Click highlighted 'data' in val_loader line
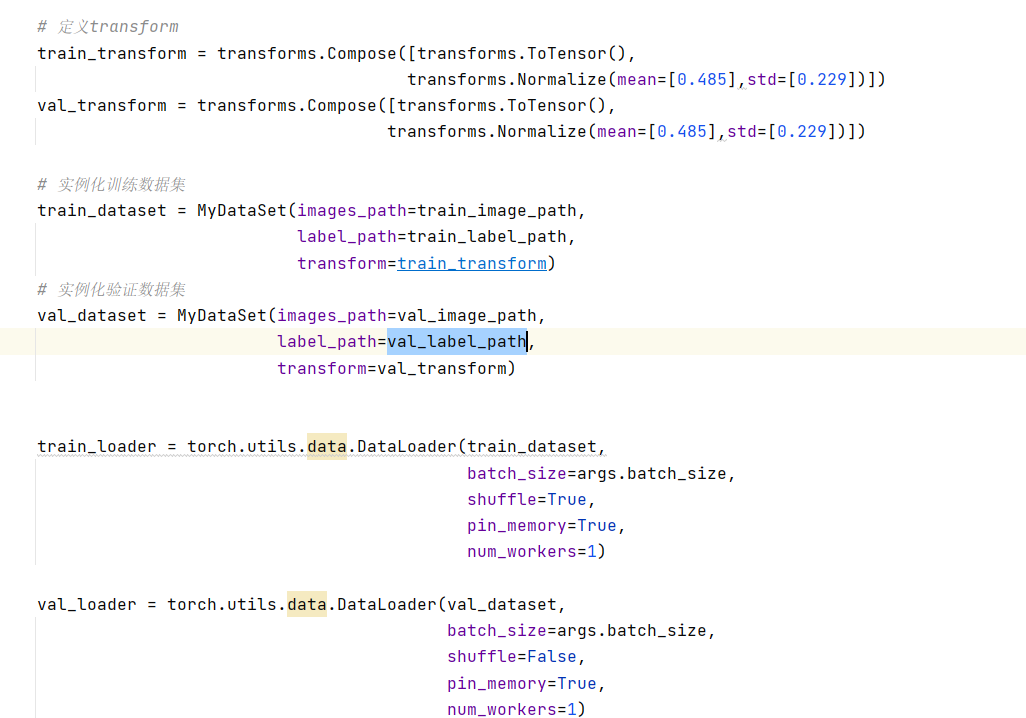Viewport: 1026px width, 718px height. pyautogui.click(x=307, y=605)
